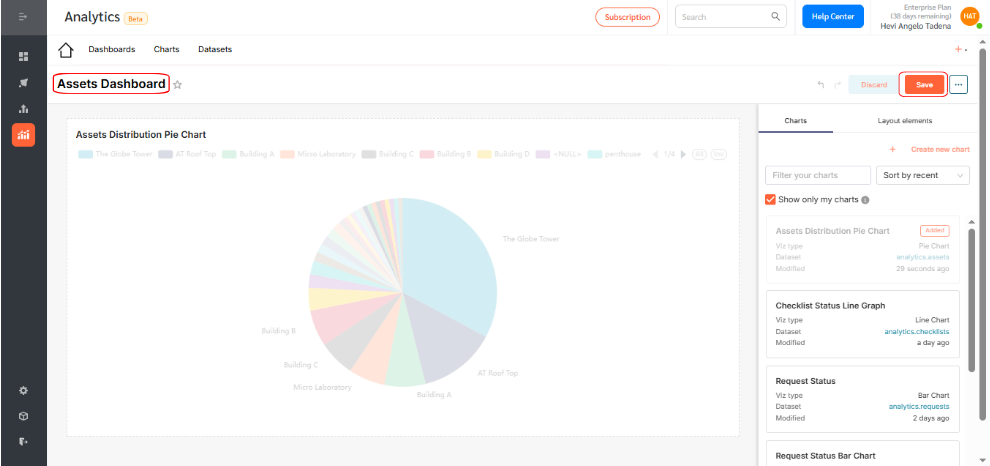Toggle AT Roof Top legend item
The image size is (990, 466).
click(188, 154)
